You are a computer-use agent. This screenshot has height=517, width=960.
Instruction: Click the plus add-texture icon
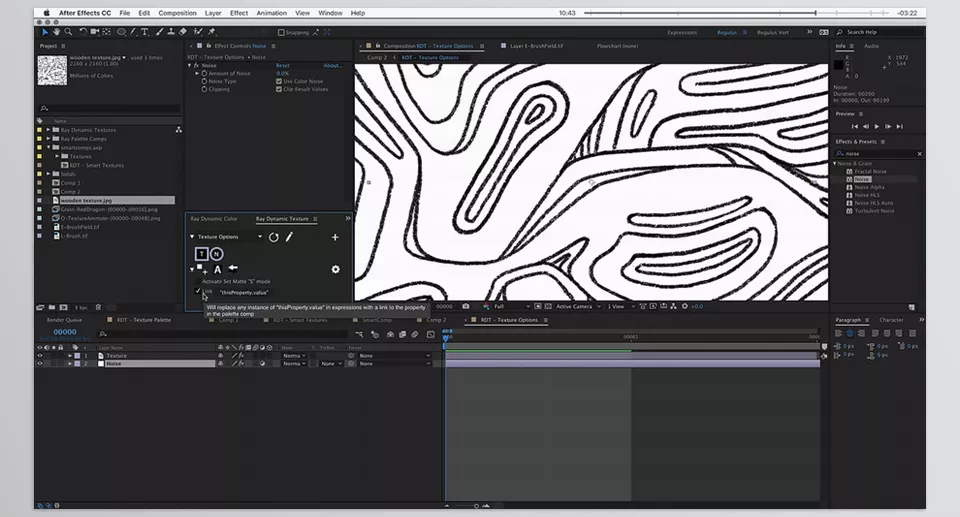(x=335, y=237)
